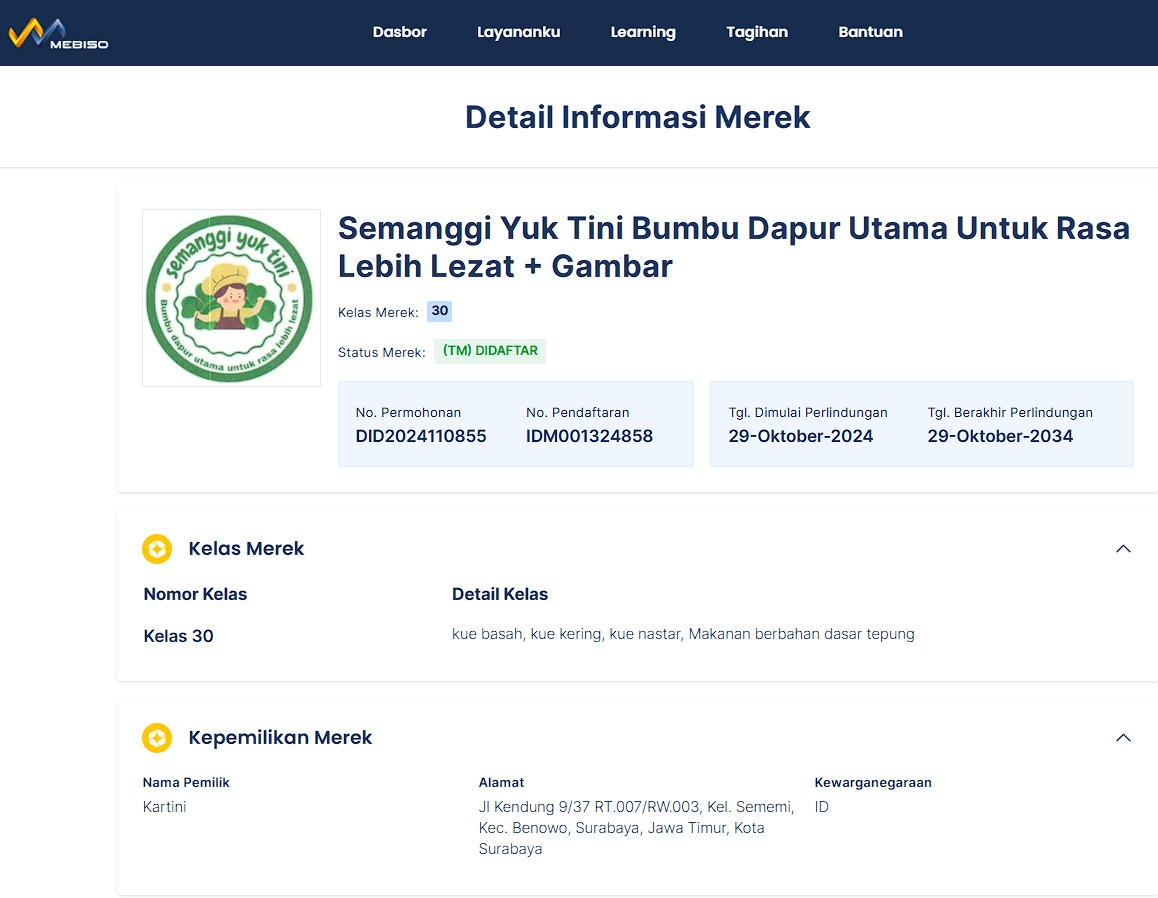
Task: Click the Mebiso logo
Action: point(58,34)
